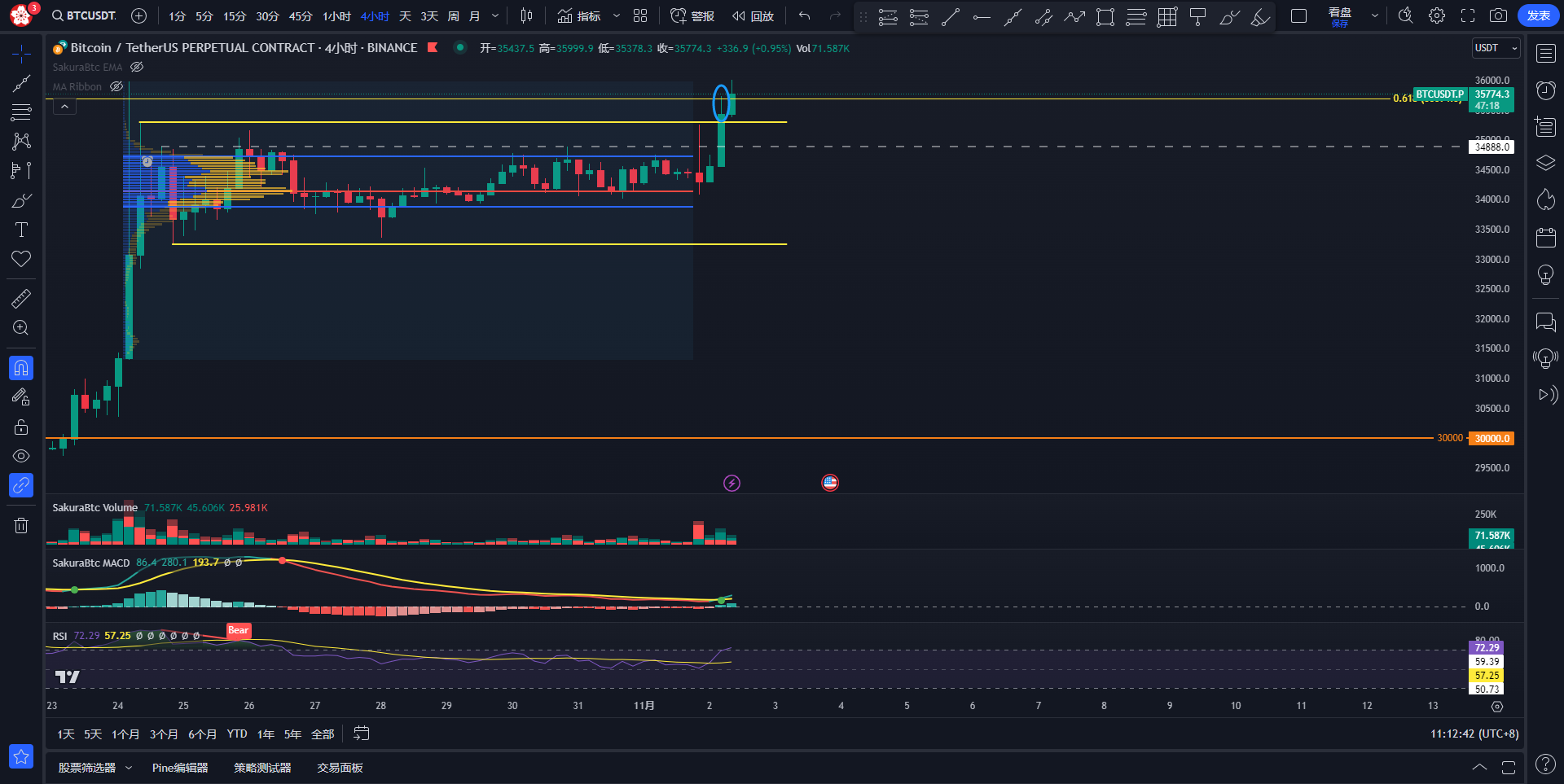Click the layout square icon
This screenshot has height=784, width=1564.
(1299, 16)
